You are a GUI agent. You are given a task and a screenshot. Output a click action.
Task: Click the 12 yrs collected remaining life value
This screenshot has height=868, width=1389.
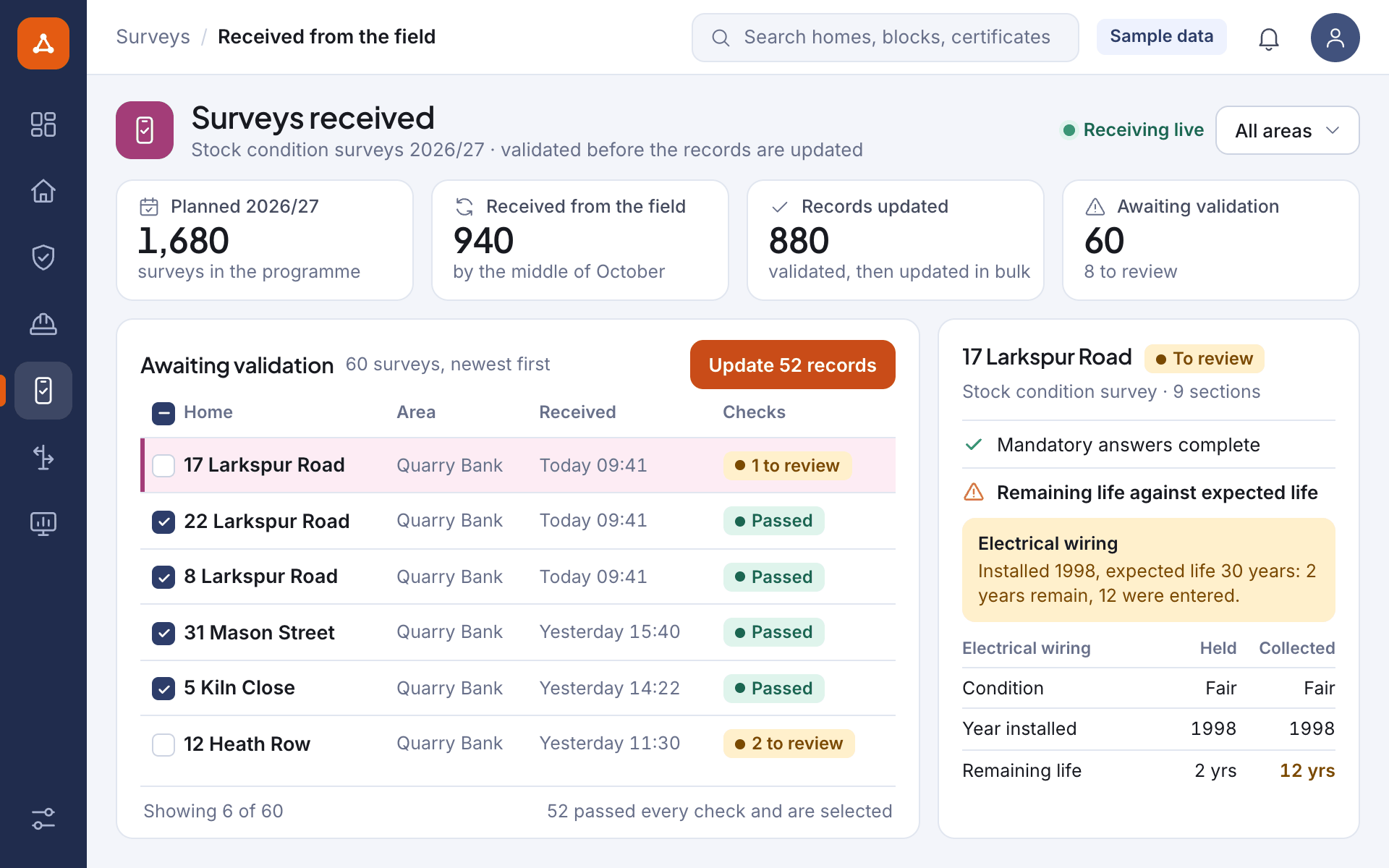tap(1307, 771)
